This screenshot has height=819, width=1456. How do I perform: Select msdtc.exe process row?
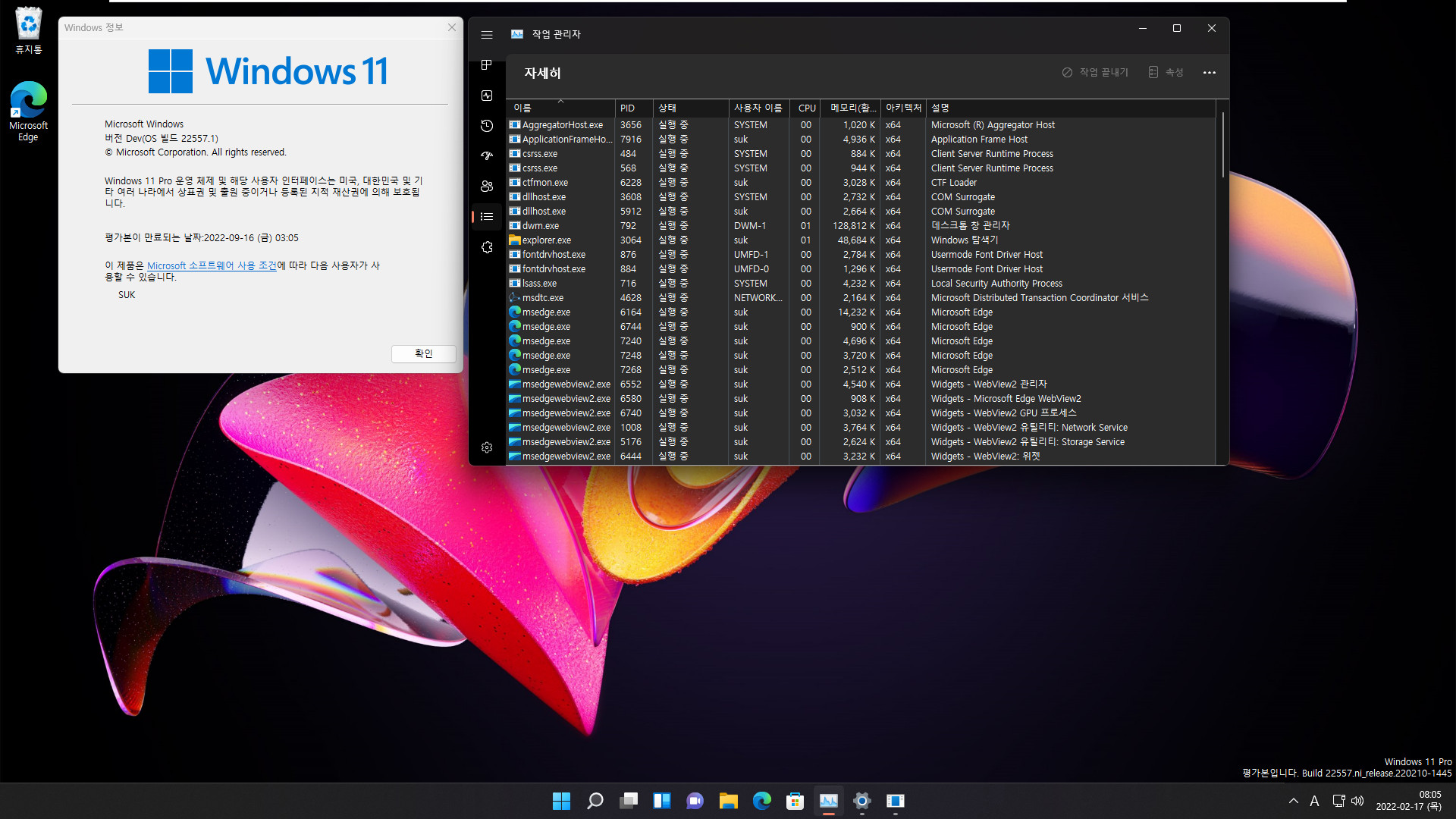861,298
